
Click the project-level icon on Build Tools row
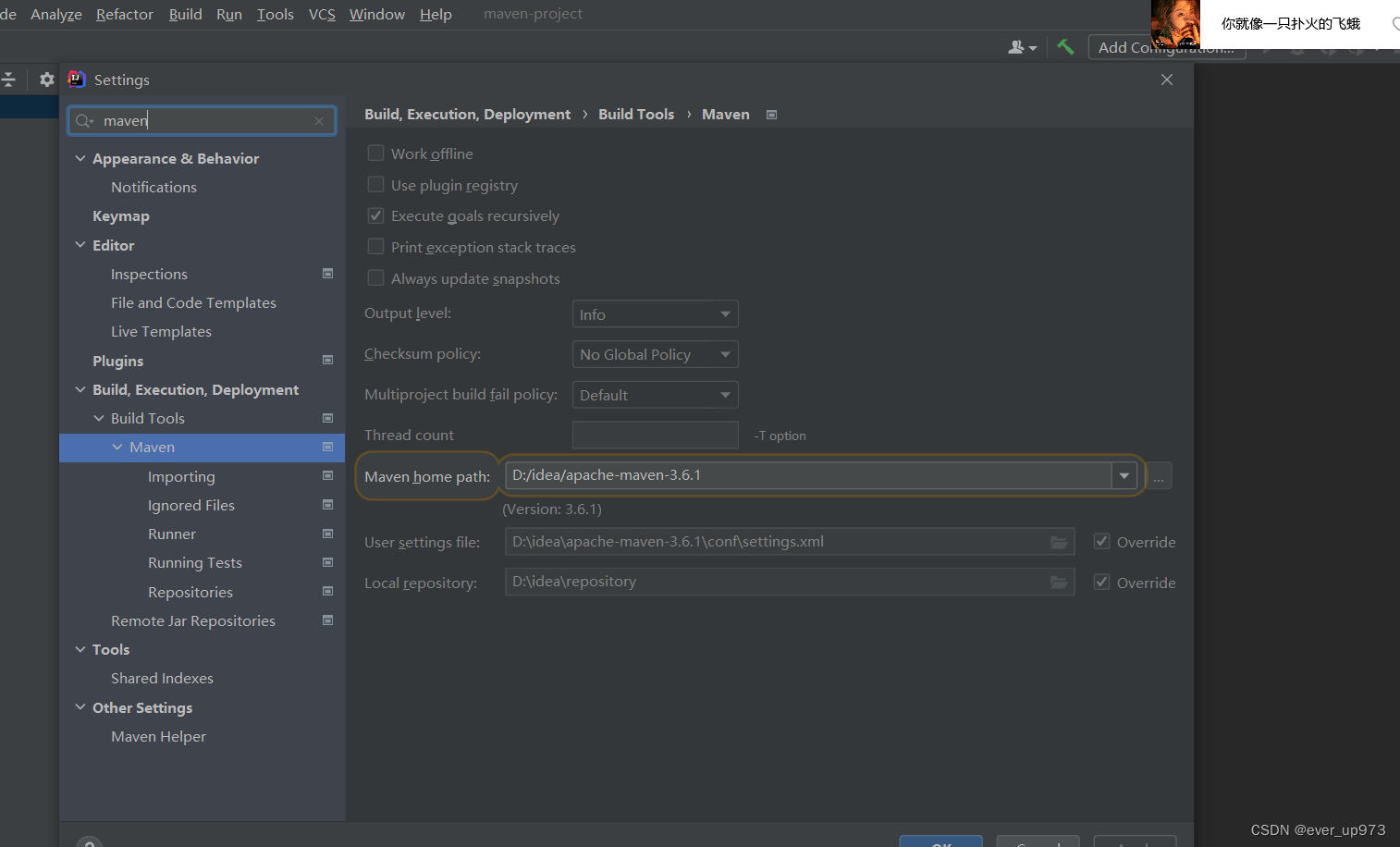327,418
